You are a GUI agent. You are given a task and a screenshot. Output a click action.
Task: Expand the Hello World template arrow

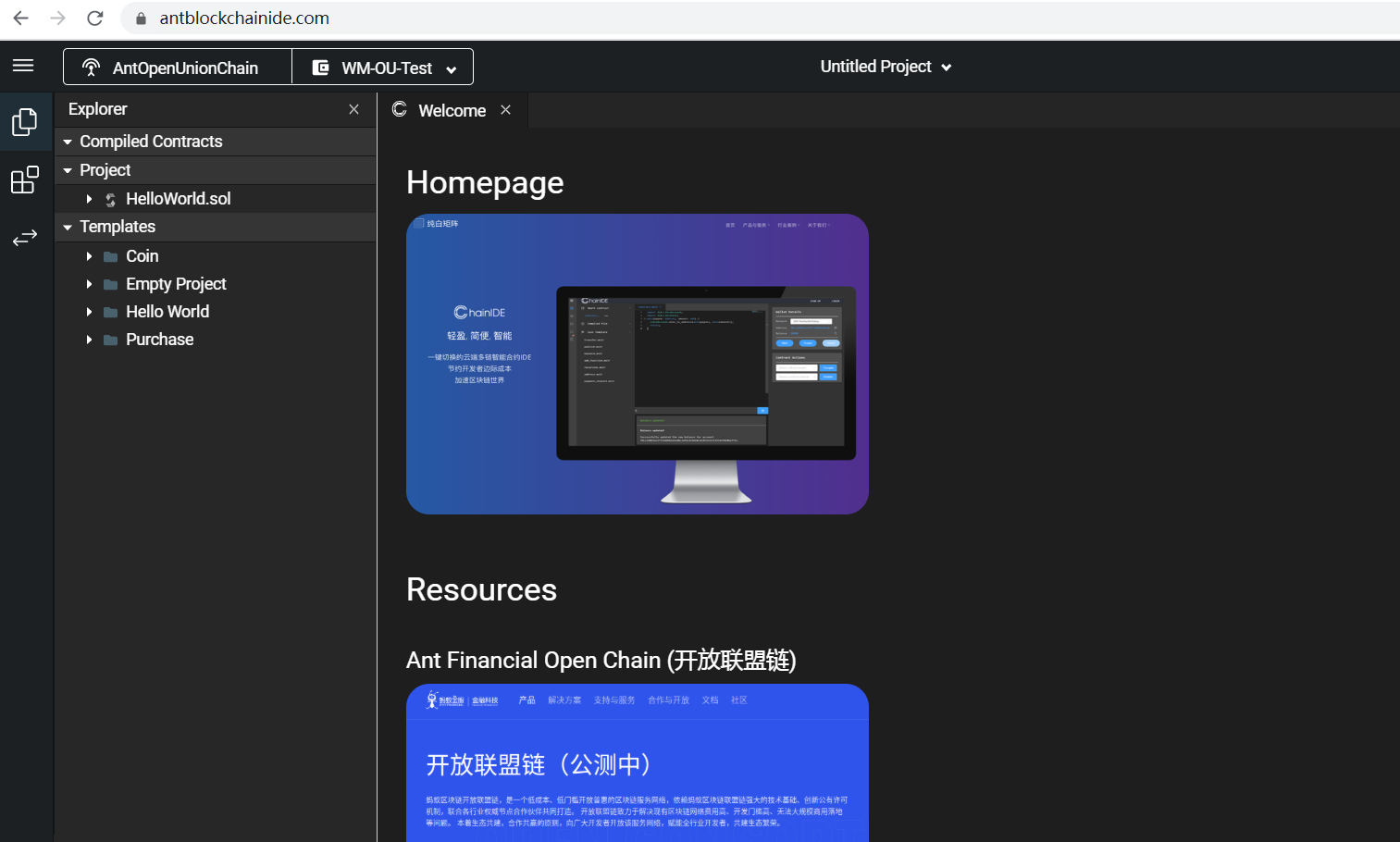[x=89, y=312]
